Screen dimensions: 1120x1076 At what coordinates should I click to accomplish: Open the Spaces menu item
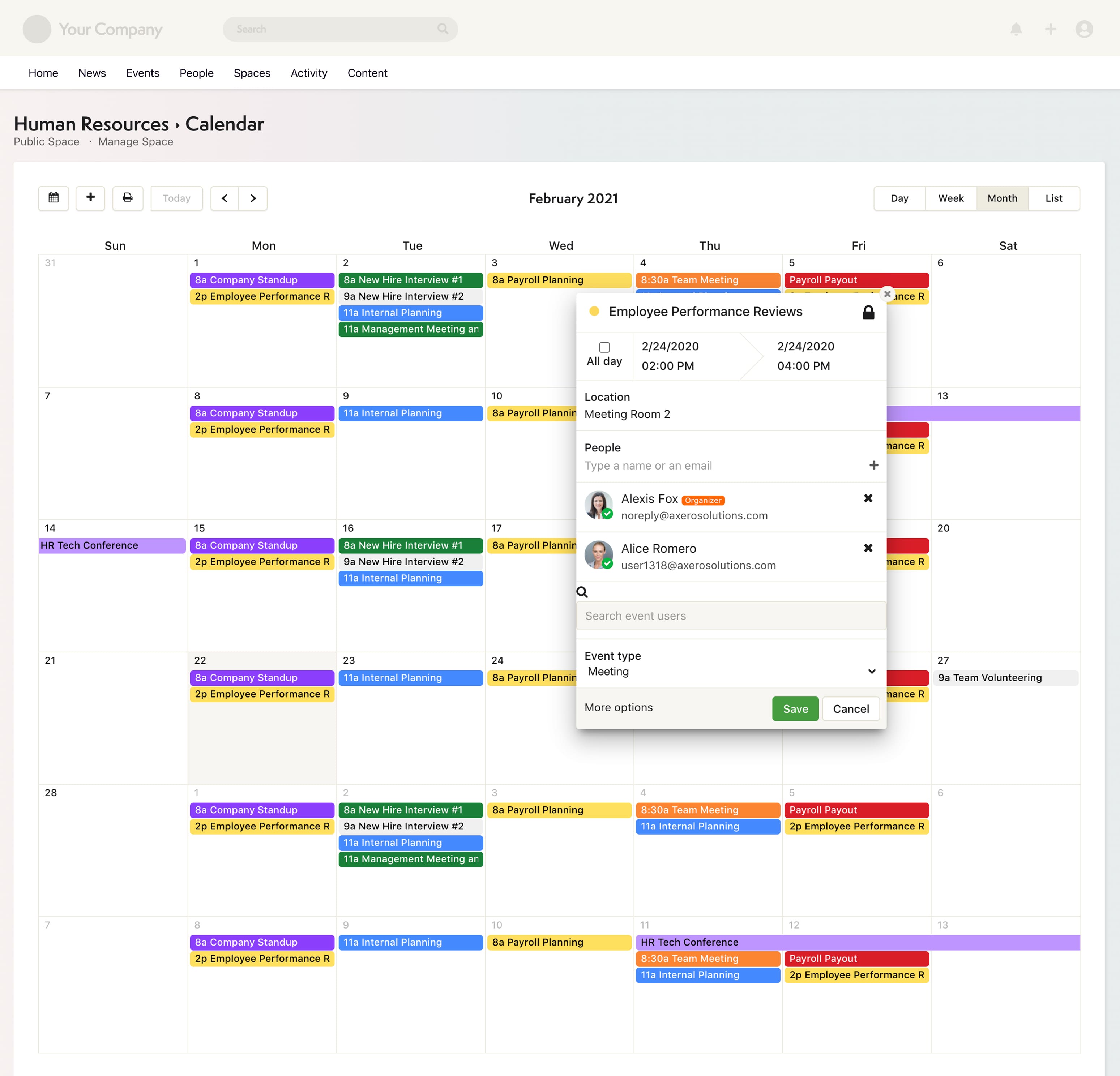[x=252, y=73]
